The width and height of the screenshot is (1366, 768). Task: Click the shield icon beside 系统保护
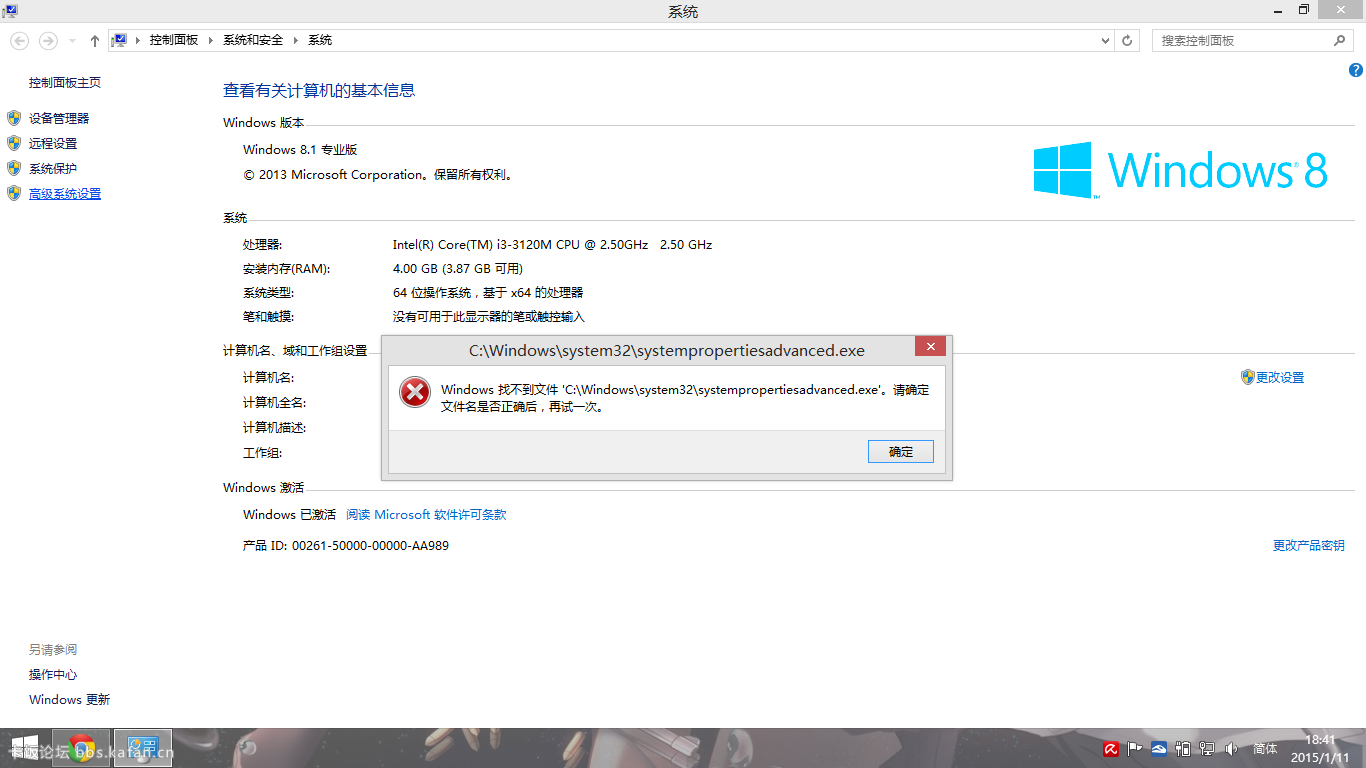pyautogui.click(x=14, y=168)
